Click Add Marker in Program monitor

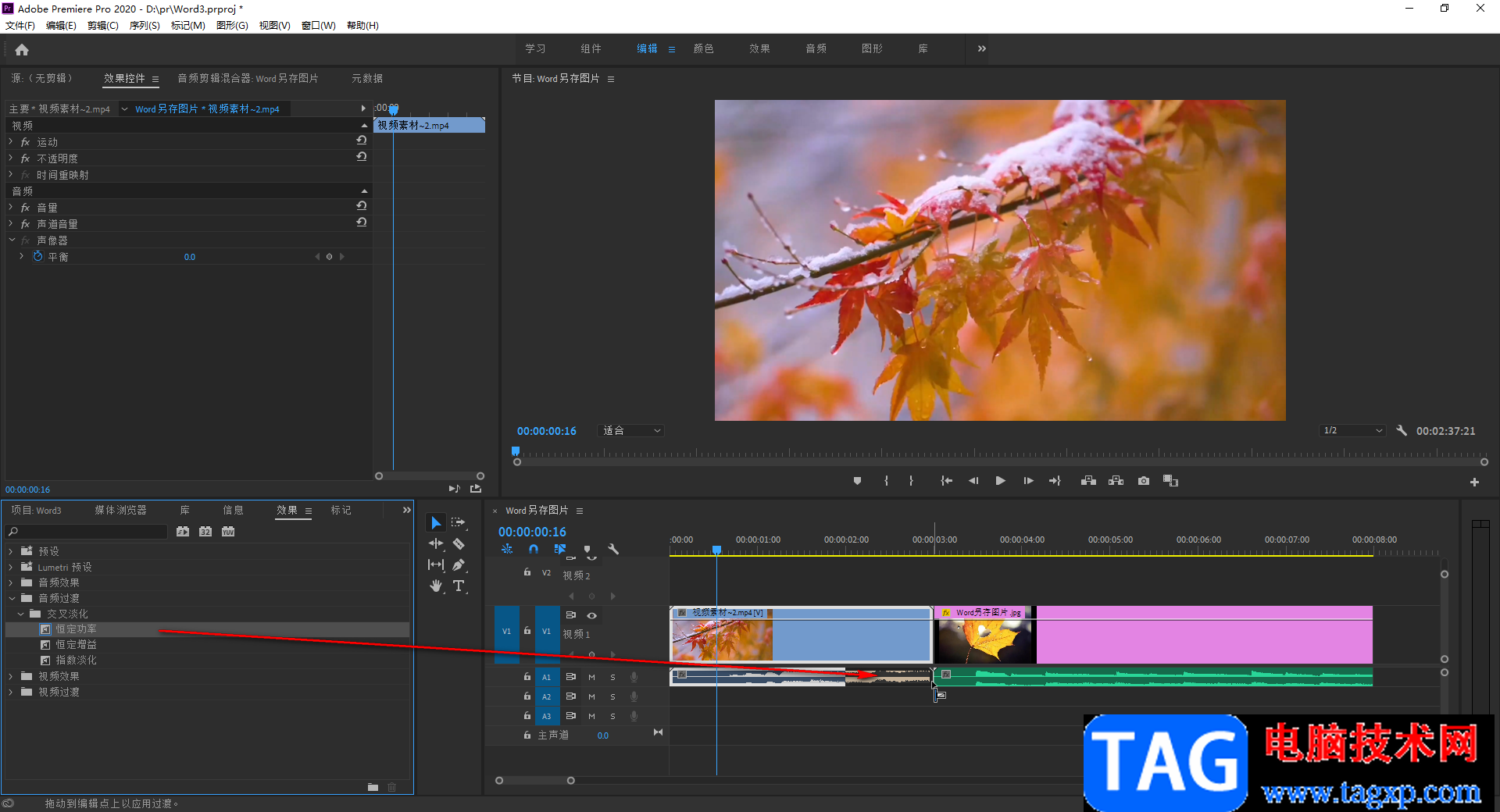click(x=857, y=481)
